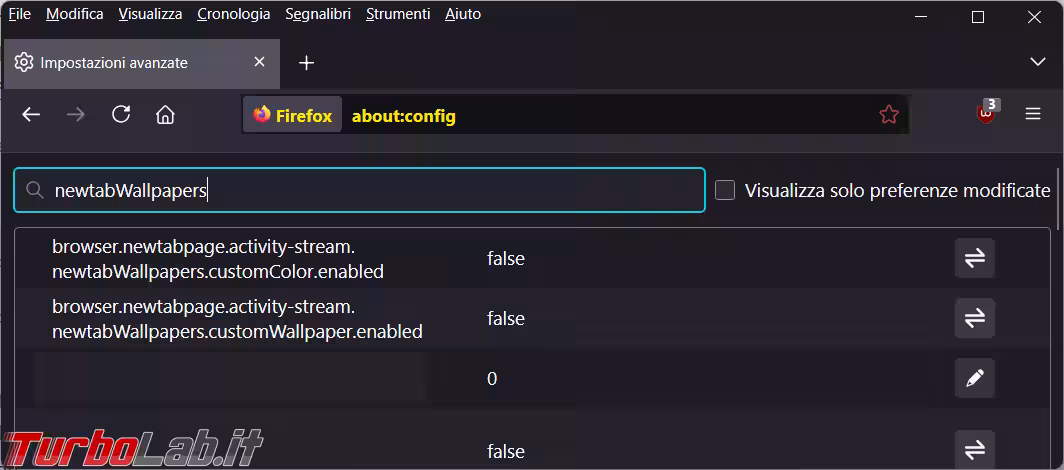Click the Firefox identity box button
The width and height of the screenshot is (1064, 470).
292,115
